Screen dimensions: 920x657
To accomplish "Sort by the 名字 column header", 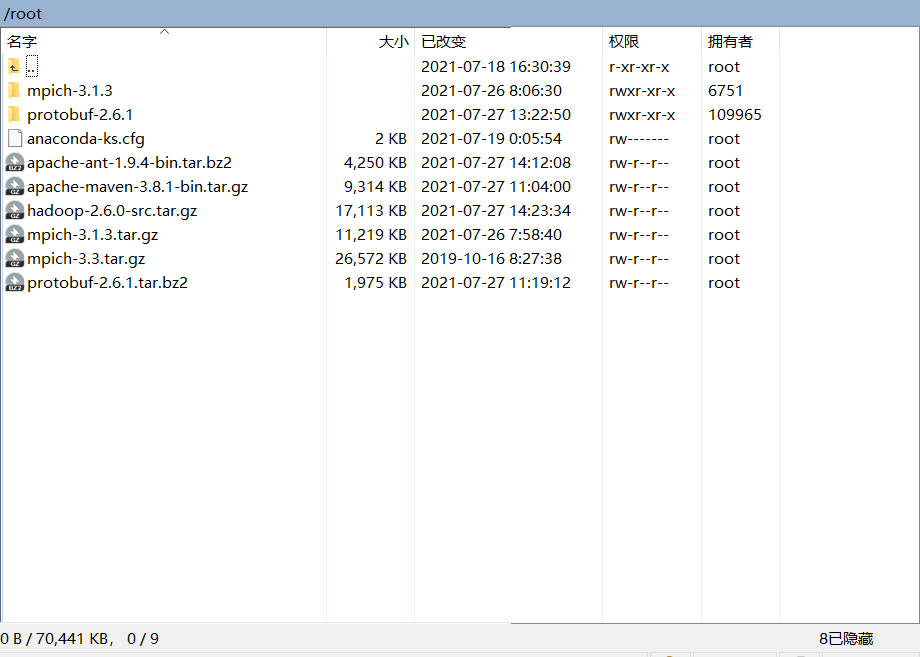I will (x=164, y=42).
